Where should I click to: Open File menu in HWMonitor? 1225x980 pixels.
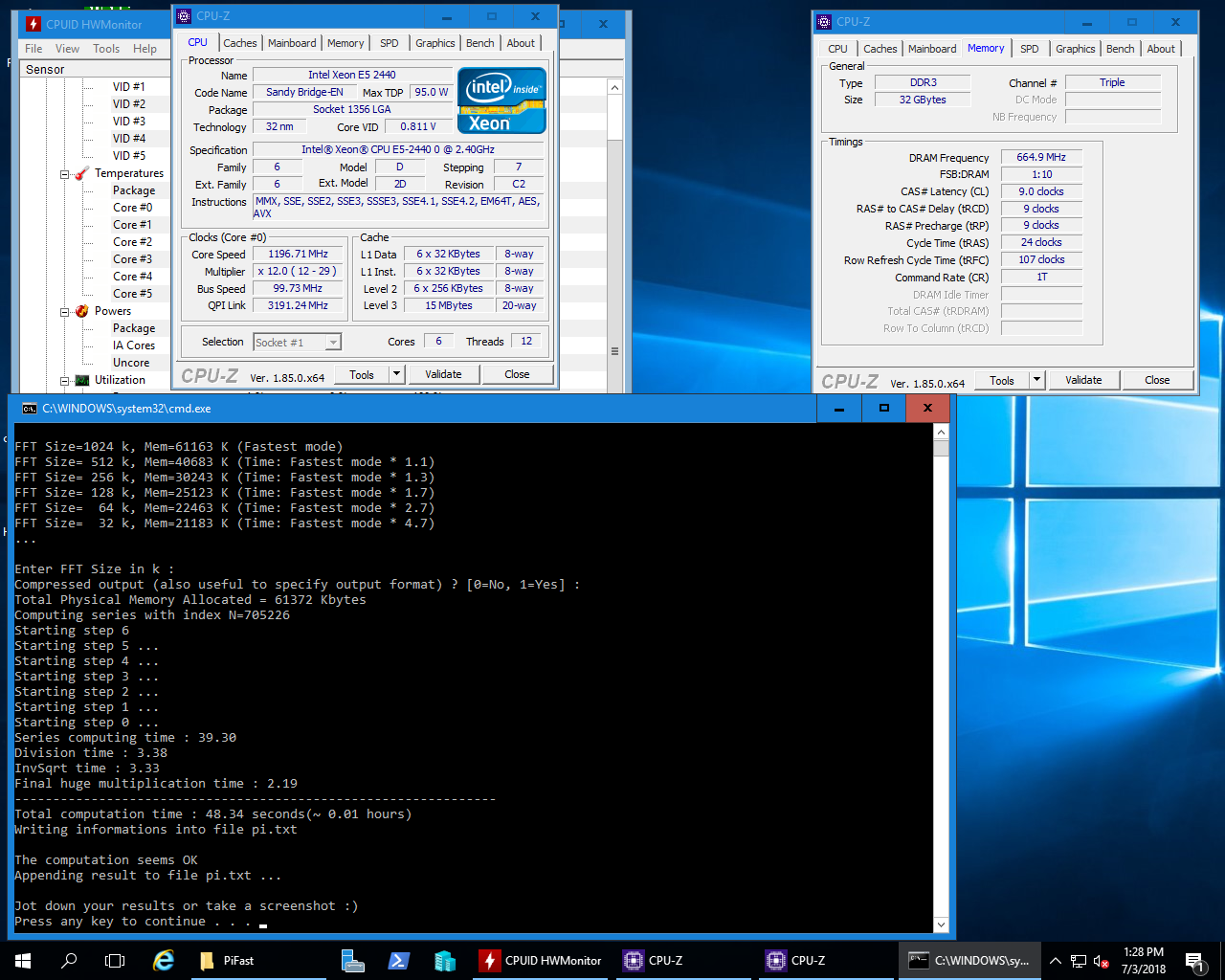point(33,49)
